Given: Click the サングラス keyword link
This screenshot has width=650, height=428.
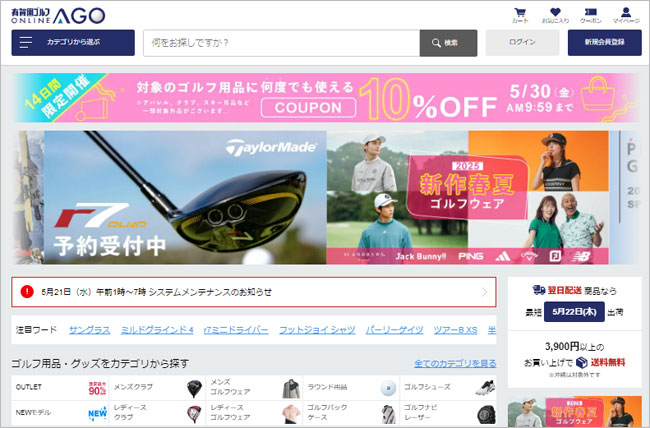Looking at the screenshot, I should tap(90, 330).
